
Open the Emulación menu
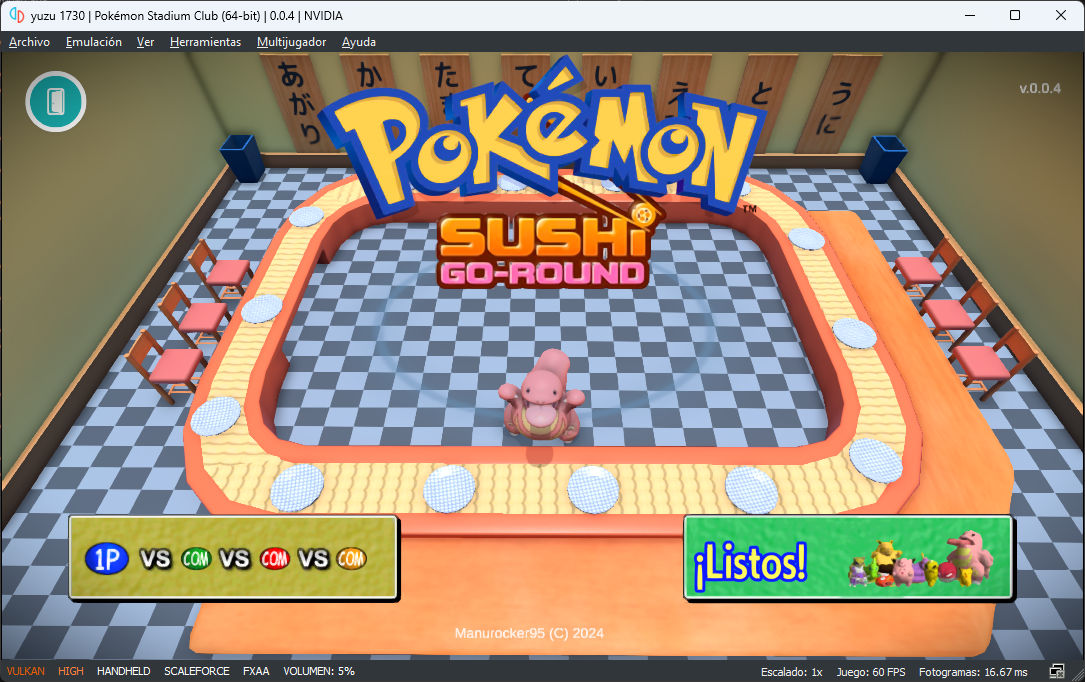[93, 42]
